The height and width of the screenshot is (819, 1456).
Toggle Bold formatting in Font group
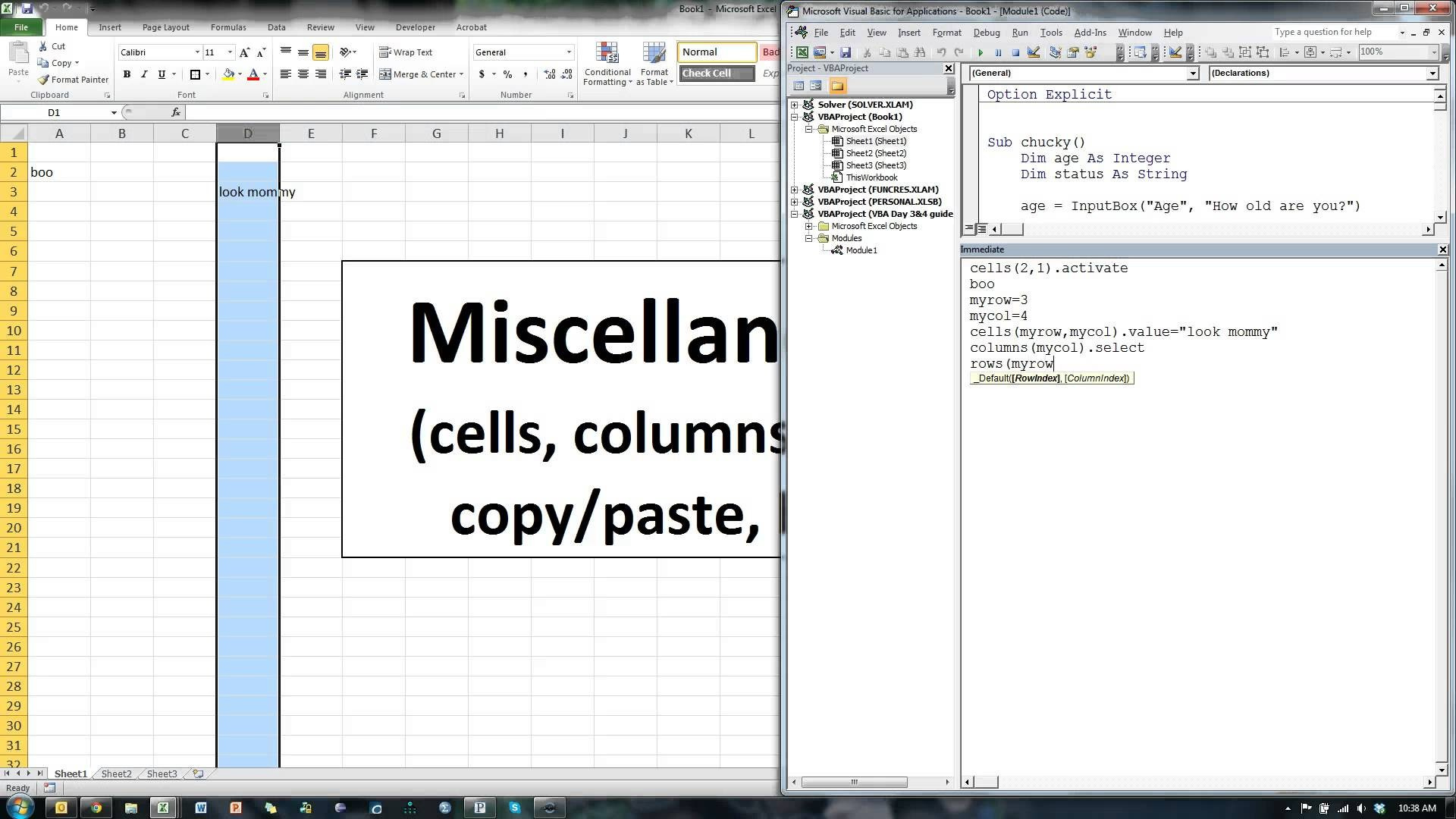point(127,74)
